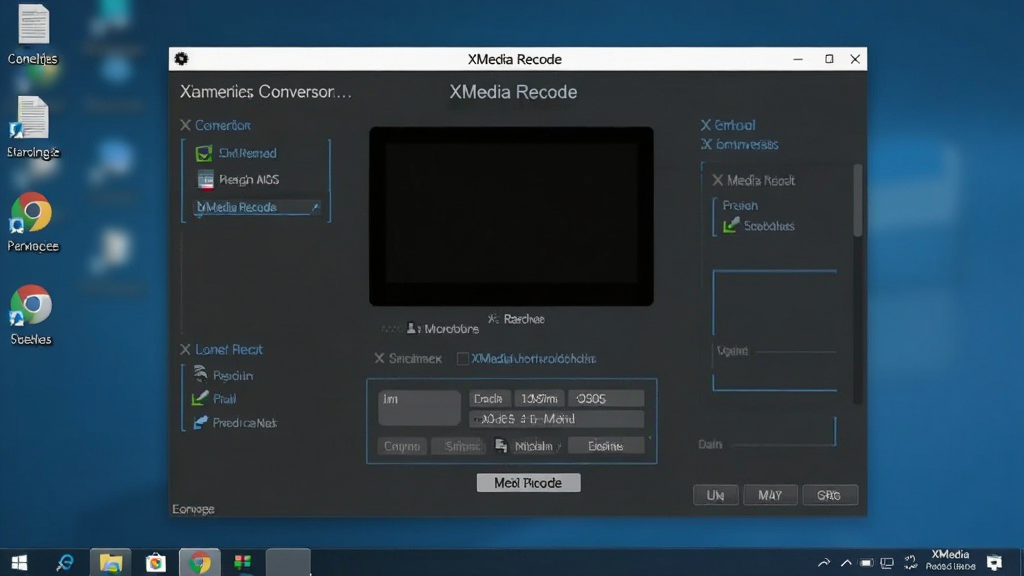Click the X icon next to Smmwesss
Screen dimensions: 1024x576
[706, 144]
